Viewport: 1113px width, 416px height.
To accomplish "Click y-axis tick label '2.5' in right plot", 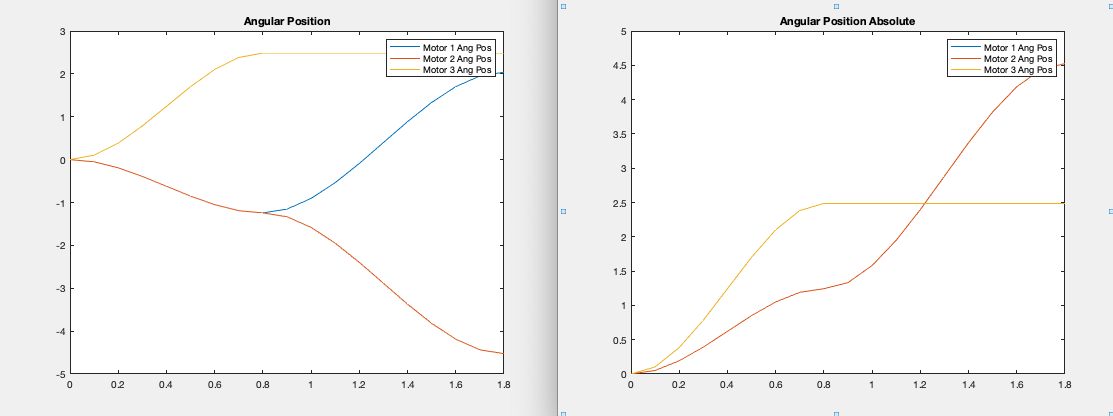I will pyautogui.click(x=618, y=203).
